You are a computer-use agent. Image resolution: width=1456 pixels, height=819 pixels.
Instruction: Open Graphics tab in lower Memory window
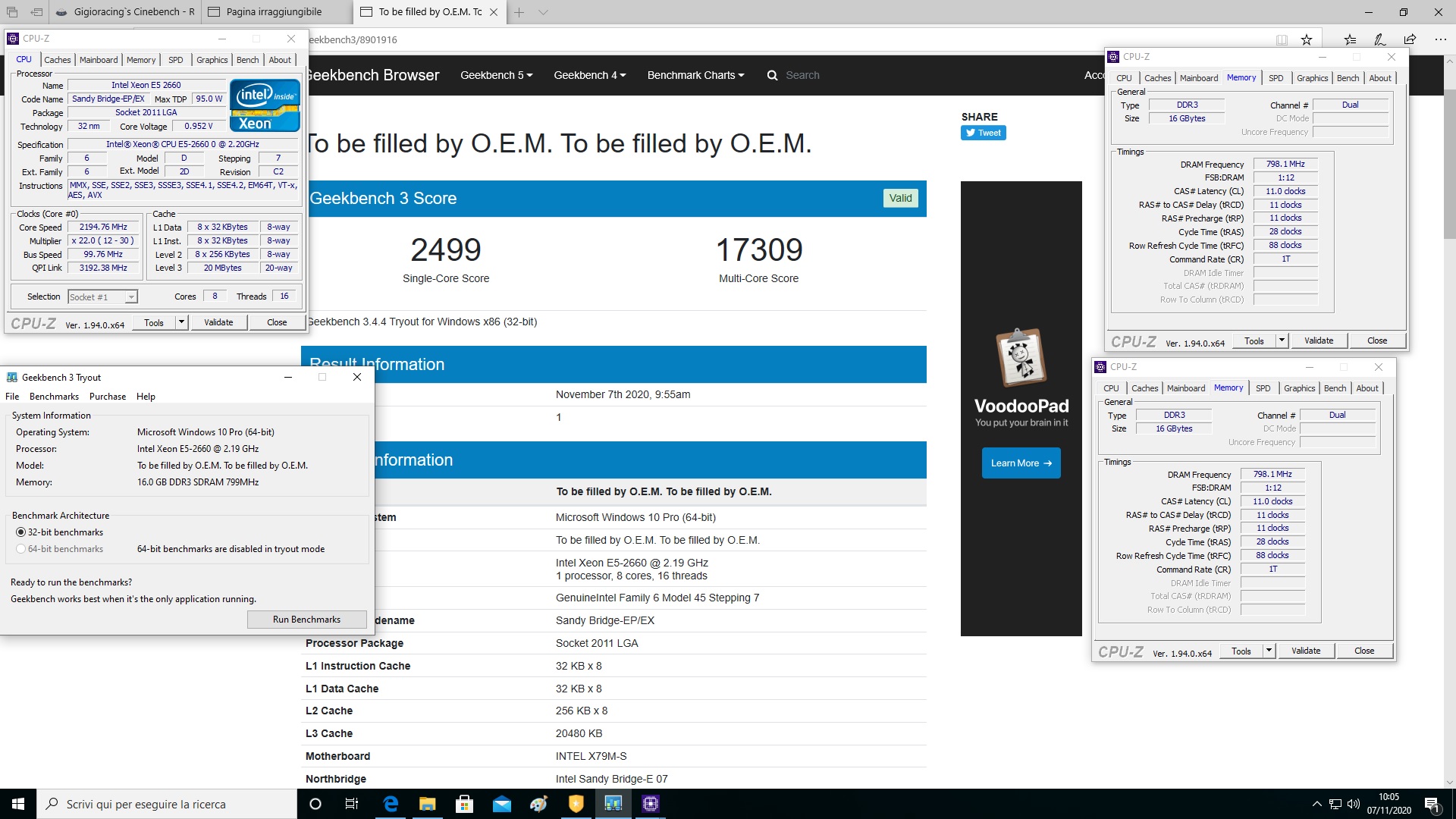[1299, 388]
